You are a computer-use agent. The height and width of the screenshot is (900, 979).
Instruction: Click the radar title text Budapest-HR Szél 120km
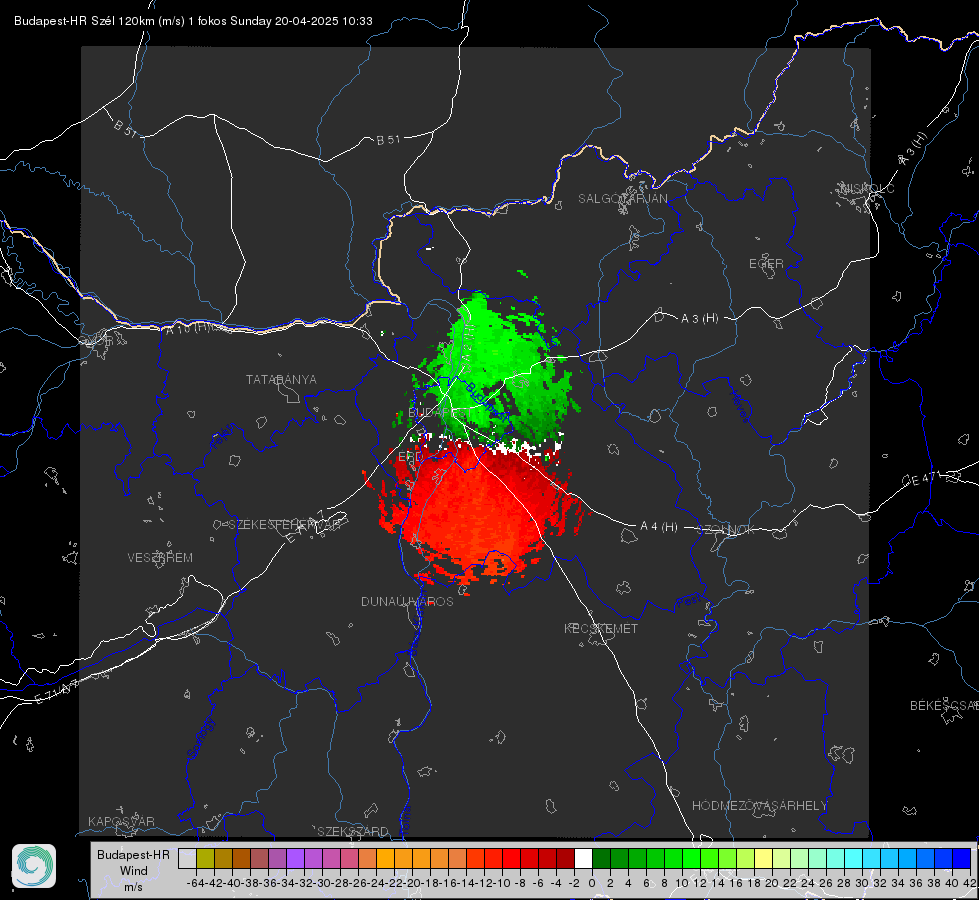84,21
